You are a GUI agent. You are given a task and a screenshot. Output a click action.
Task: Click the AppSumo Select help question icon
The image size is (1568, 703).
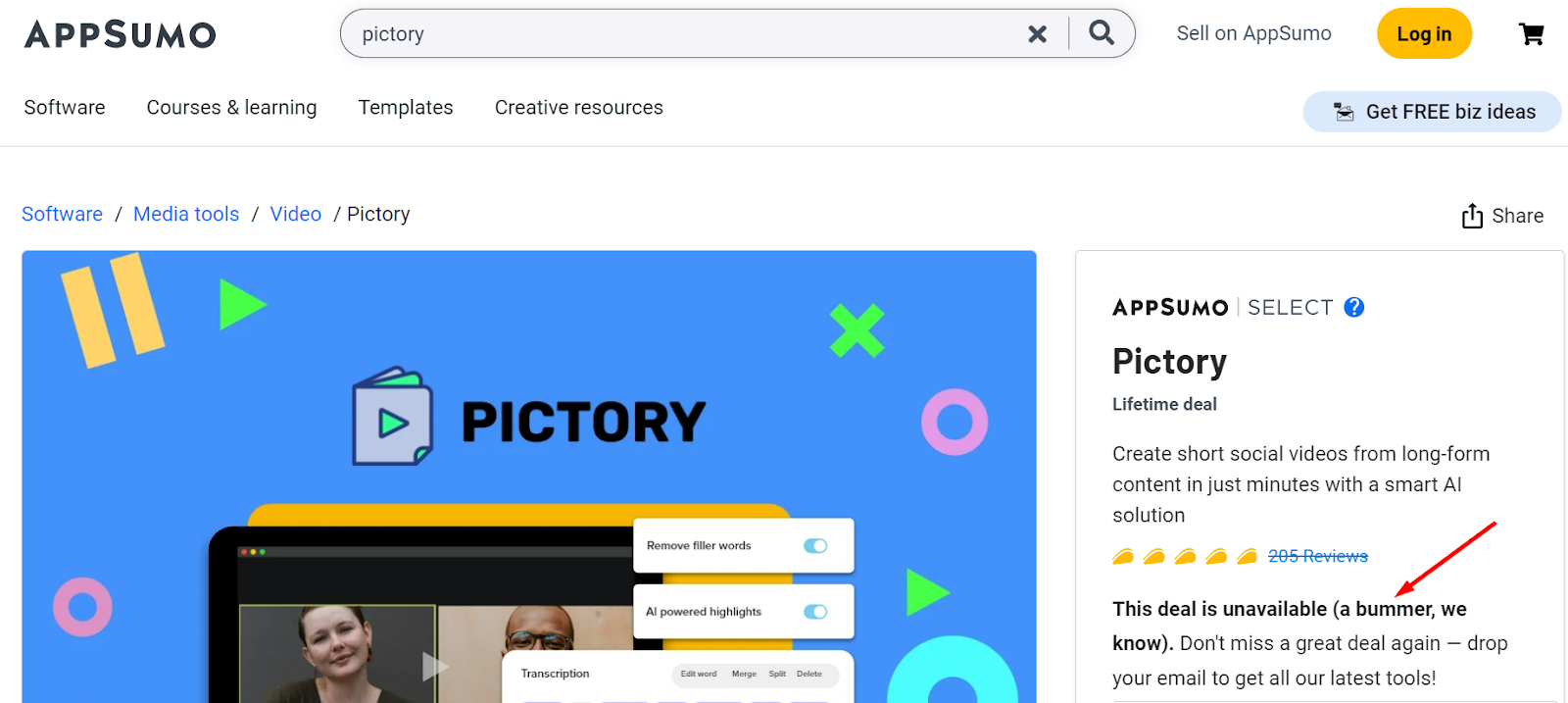point(1353,307)
